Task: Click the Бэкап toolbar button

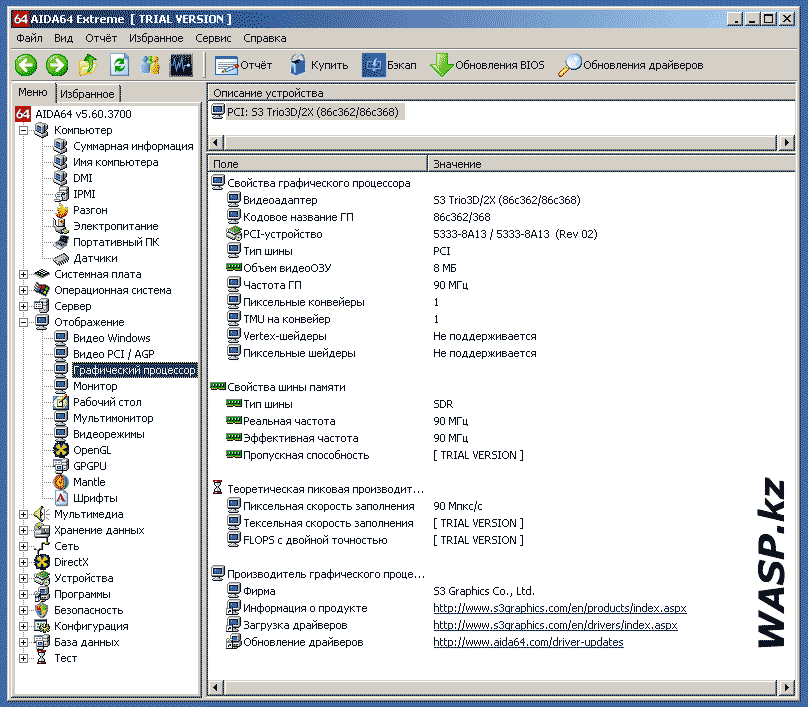Action: click(x=389, y=65)
